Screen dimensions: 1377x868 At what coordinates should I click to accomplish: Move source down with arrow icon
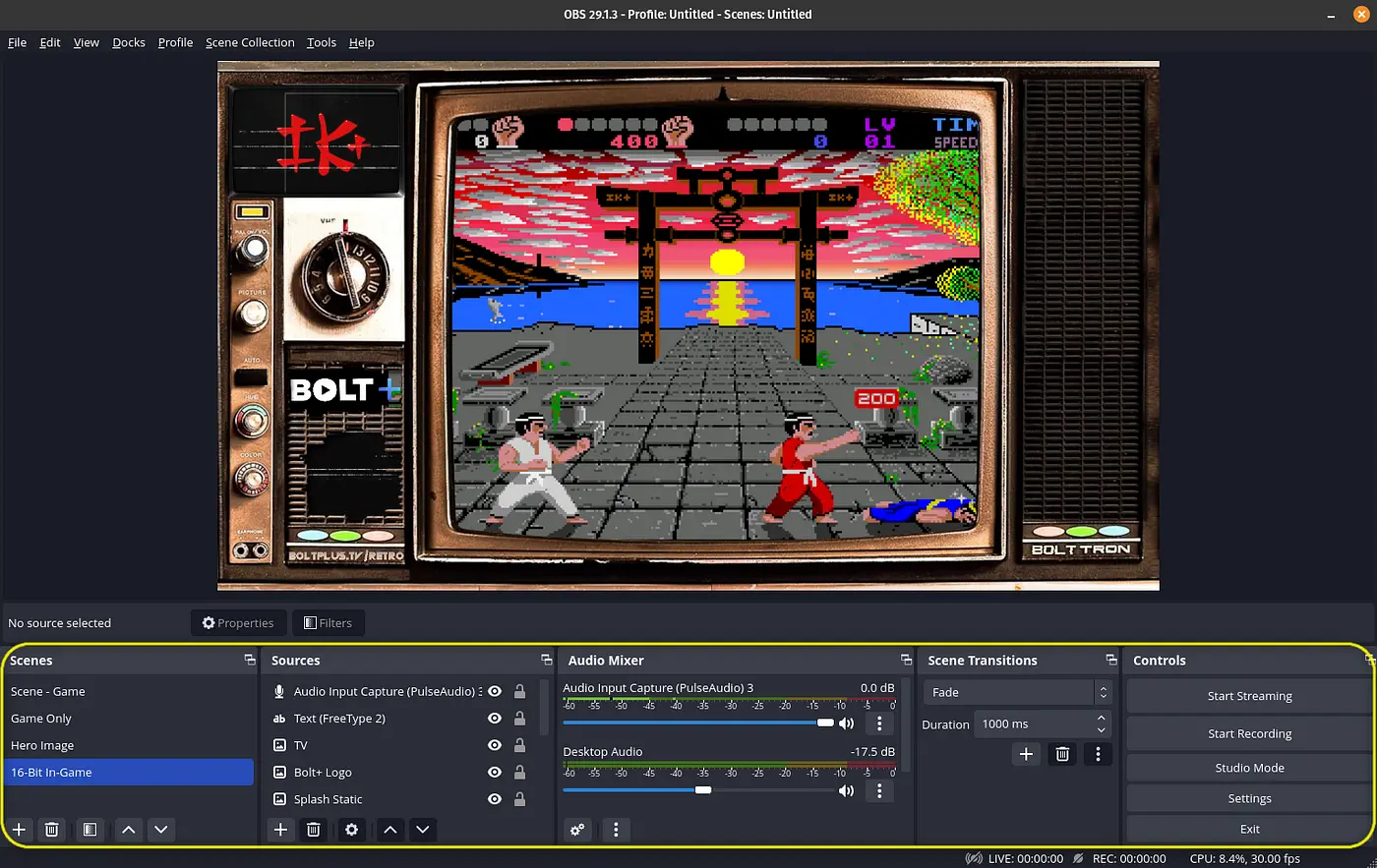[423, 830]
